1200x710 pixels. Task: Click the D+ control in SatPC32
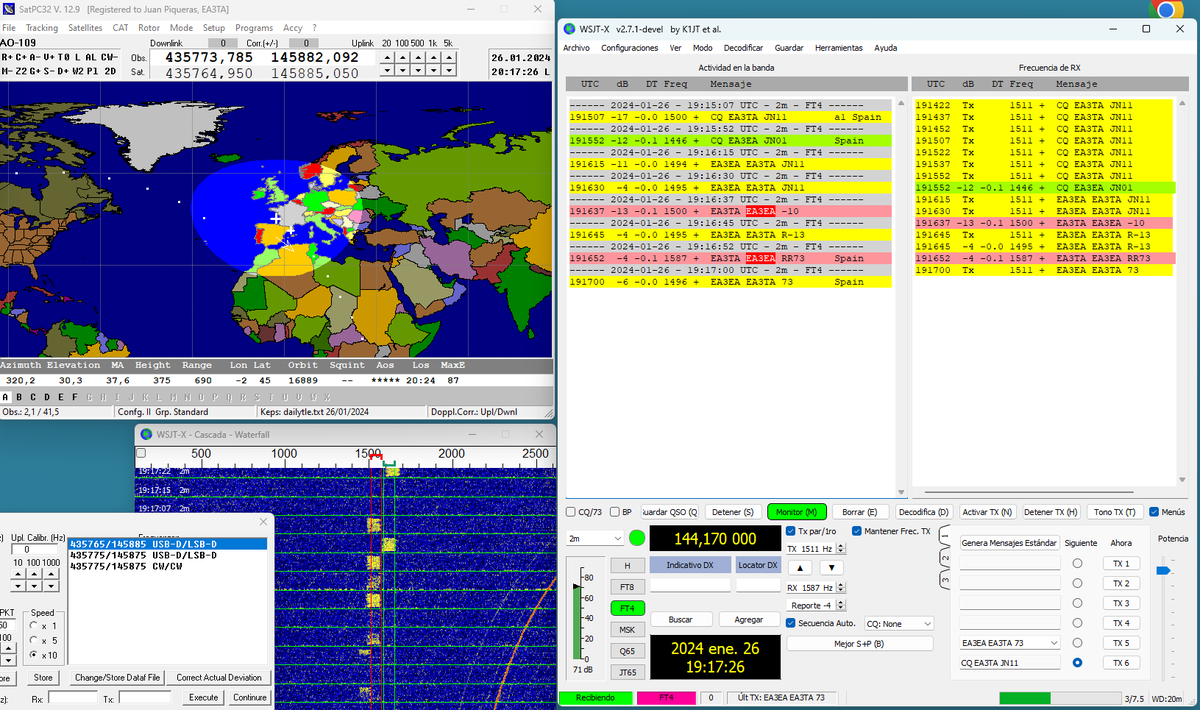pos(63,71)
